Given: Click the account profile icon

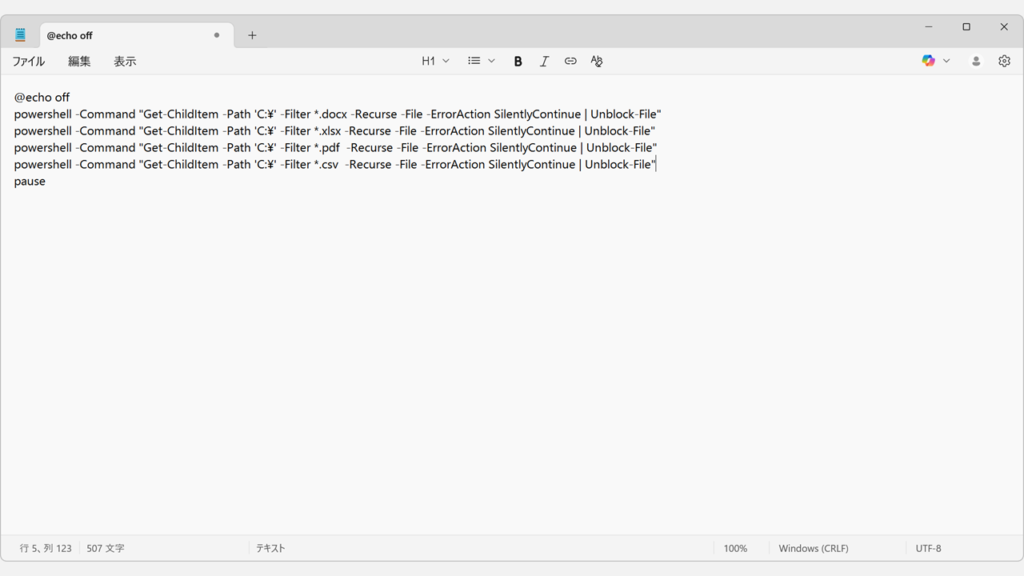Looking at the screenshot, I should pos(976,61).
